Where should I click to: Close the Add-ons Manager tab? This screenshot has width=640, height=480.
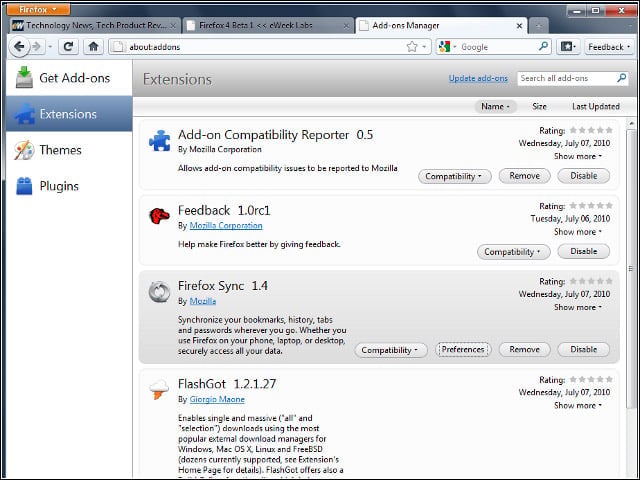(x=519, y=26)
